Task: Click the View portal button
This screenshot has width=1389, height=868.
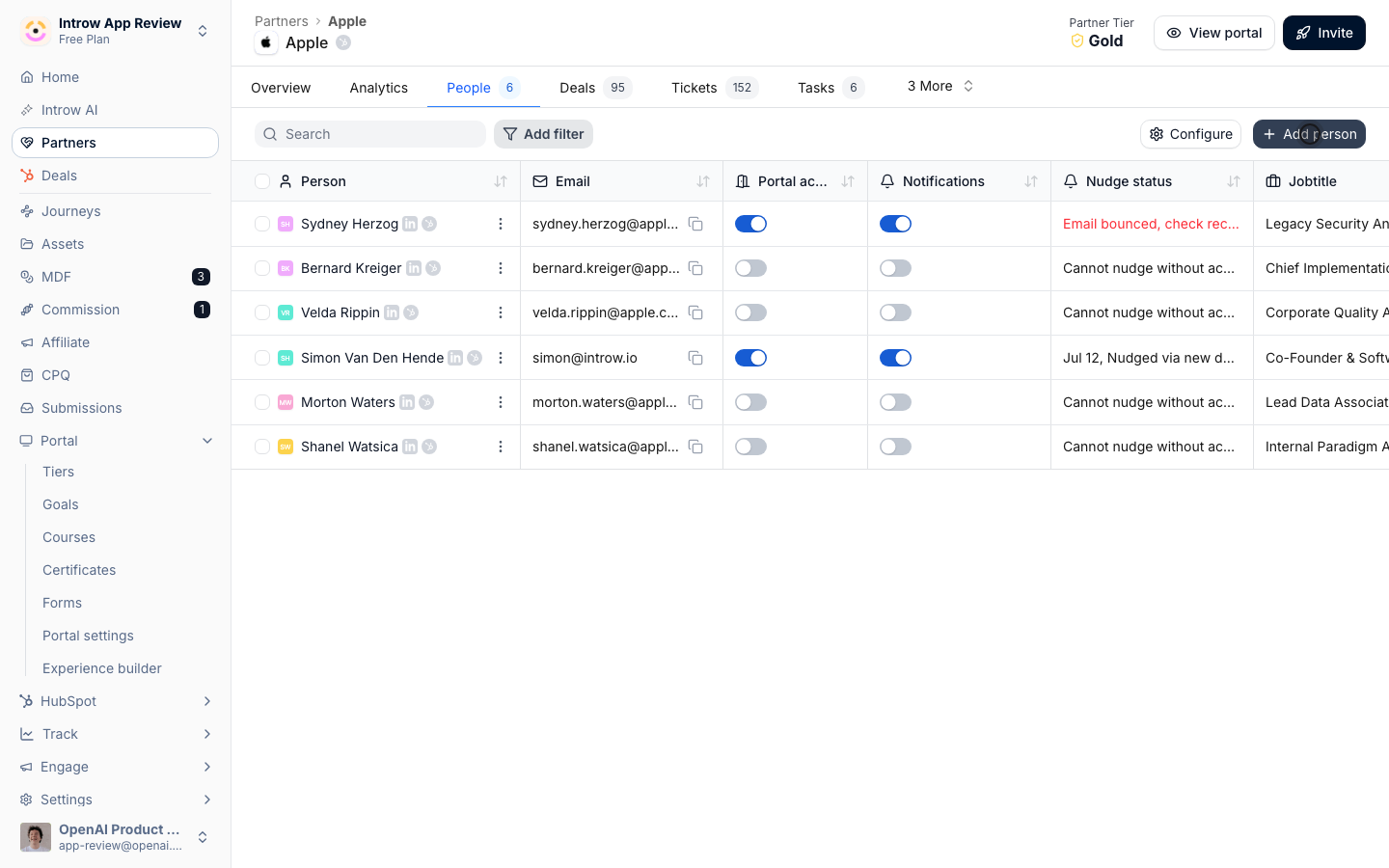Action: [x=1214, y=33]
